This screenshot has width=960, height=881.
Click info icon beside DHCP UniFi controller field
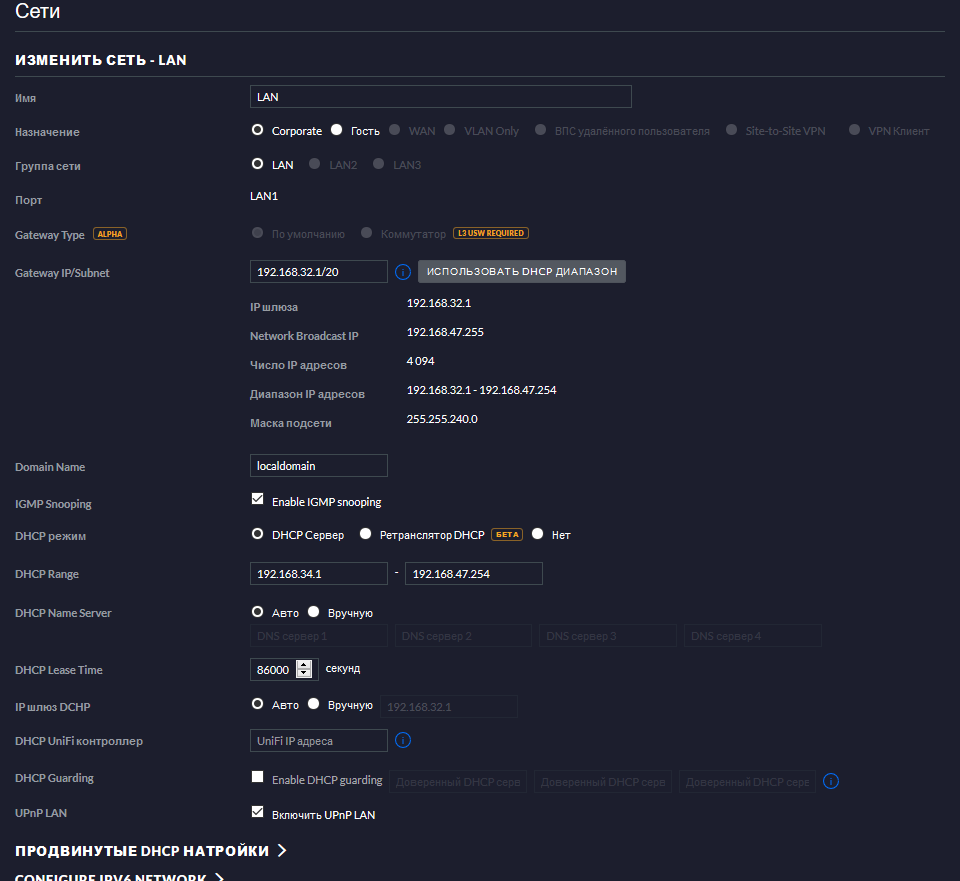pyautogui.click(x=403, y=741)
